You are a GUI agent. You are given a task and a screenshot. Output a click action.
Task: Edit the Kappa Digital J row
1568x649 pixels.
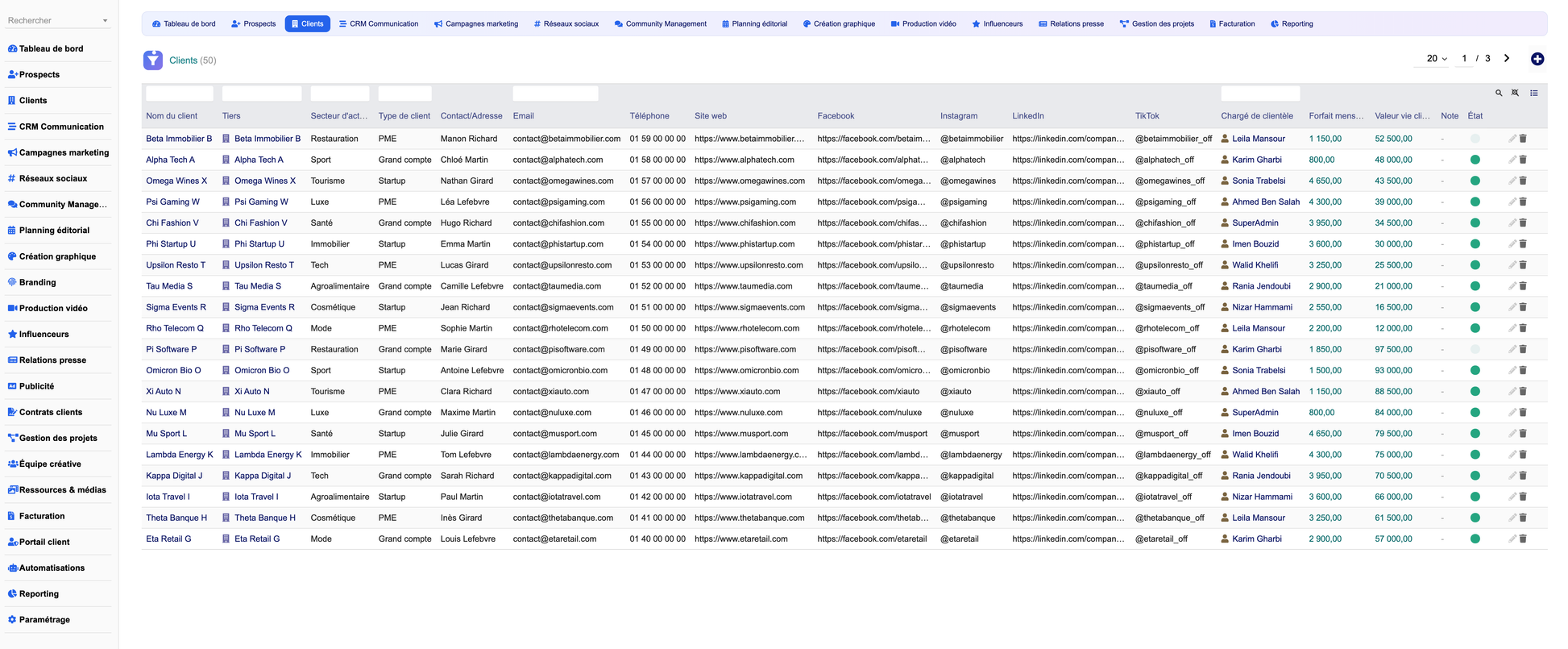pos(1512,476)
